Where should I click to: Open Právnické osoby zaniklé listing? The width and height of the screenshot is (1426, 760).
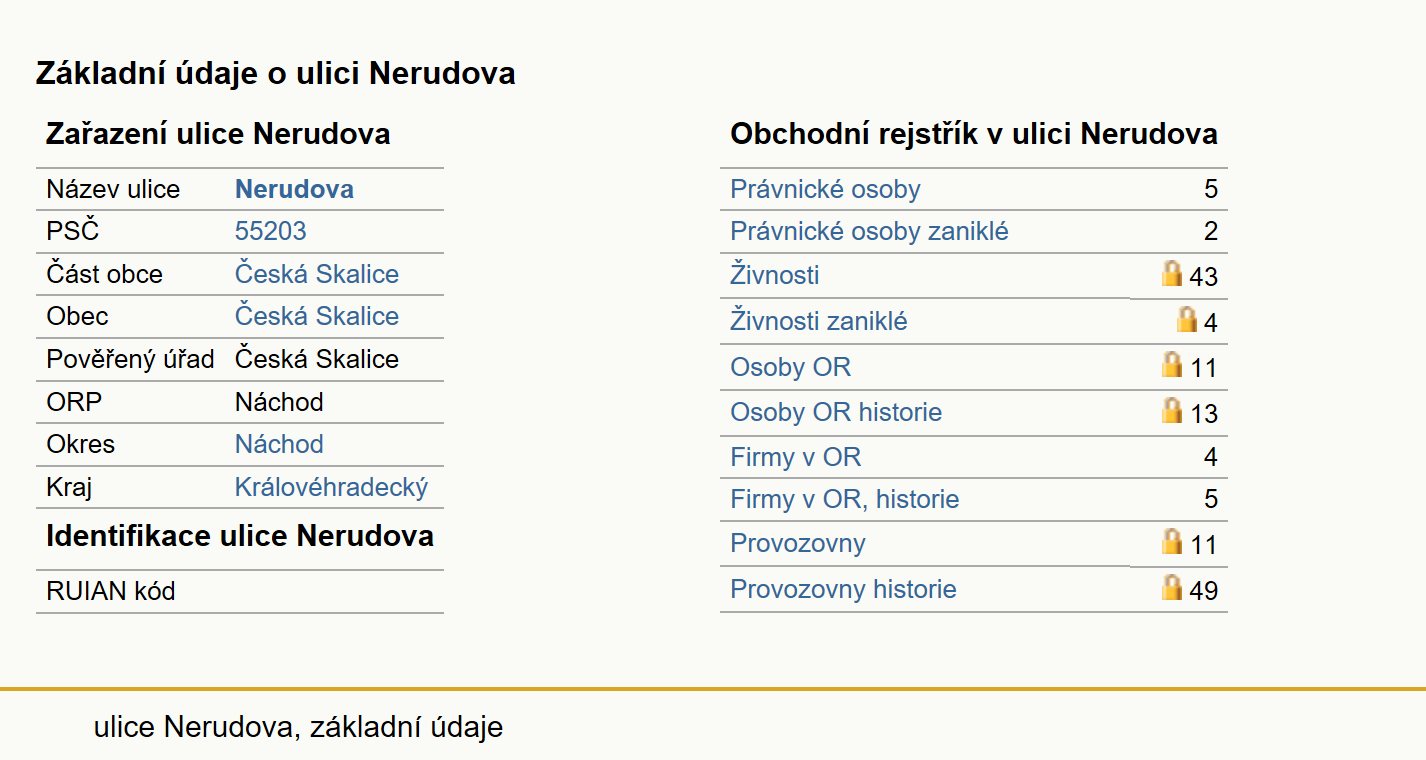click(869, 232)
